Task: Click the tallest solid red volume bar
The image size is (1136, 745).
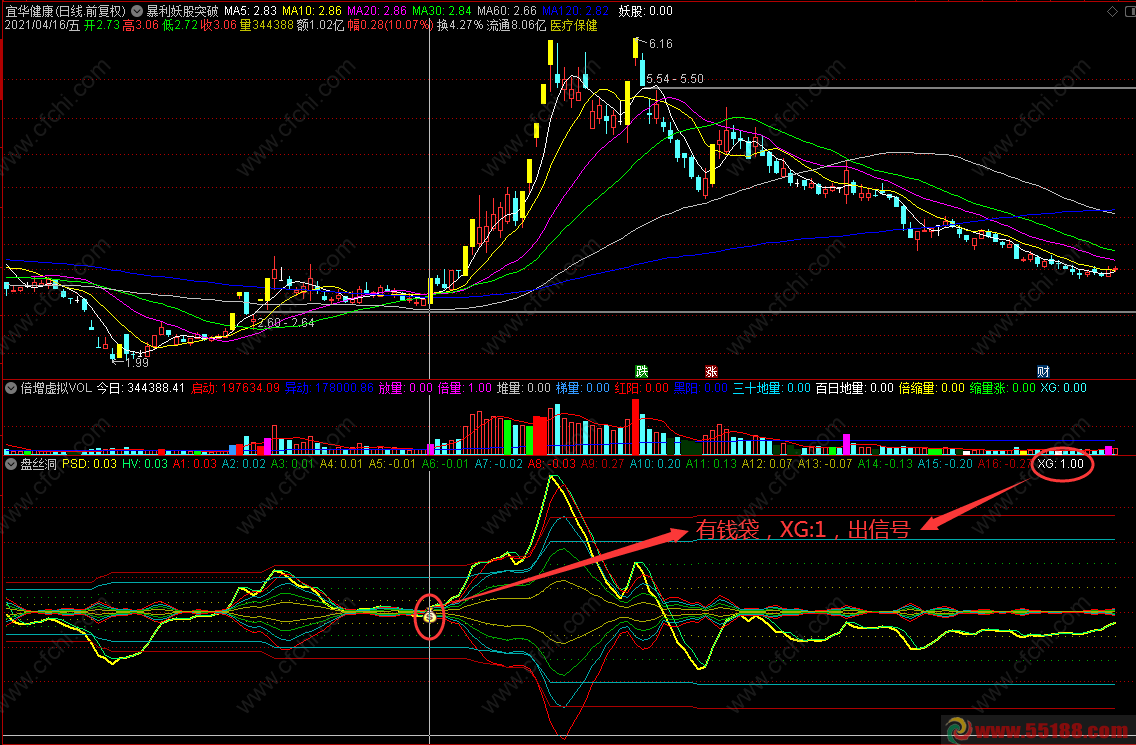Action: click(x=635, y=426)
